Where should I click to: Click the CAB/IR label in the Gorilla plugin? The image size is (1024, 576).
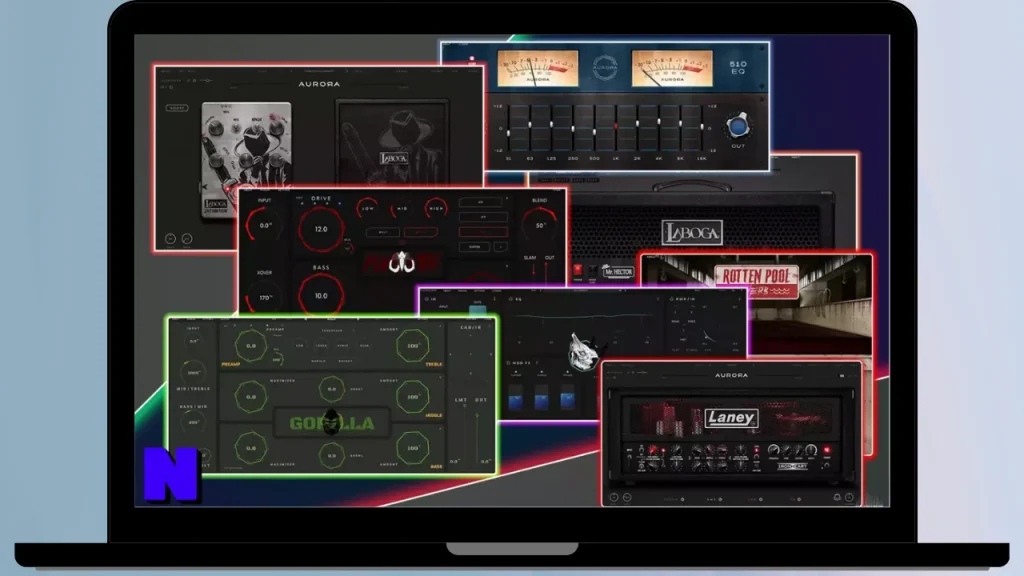pos(470,327)
